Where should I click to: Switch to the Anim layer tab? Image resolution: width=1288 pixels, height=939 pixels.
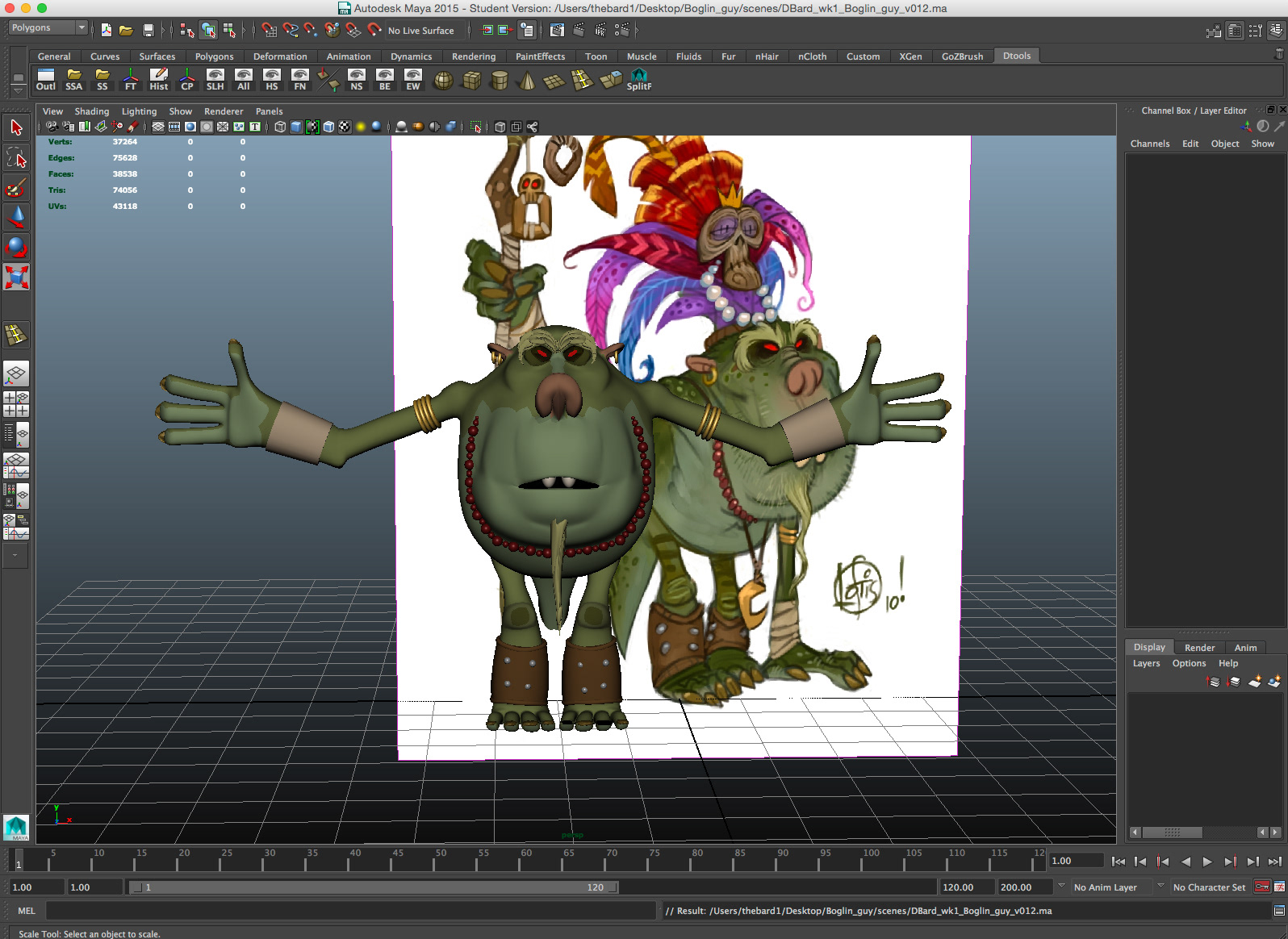click(x=1245, y=648)
